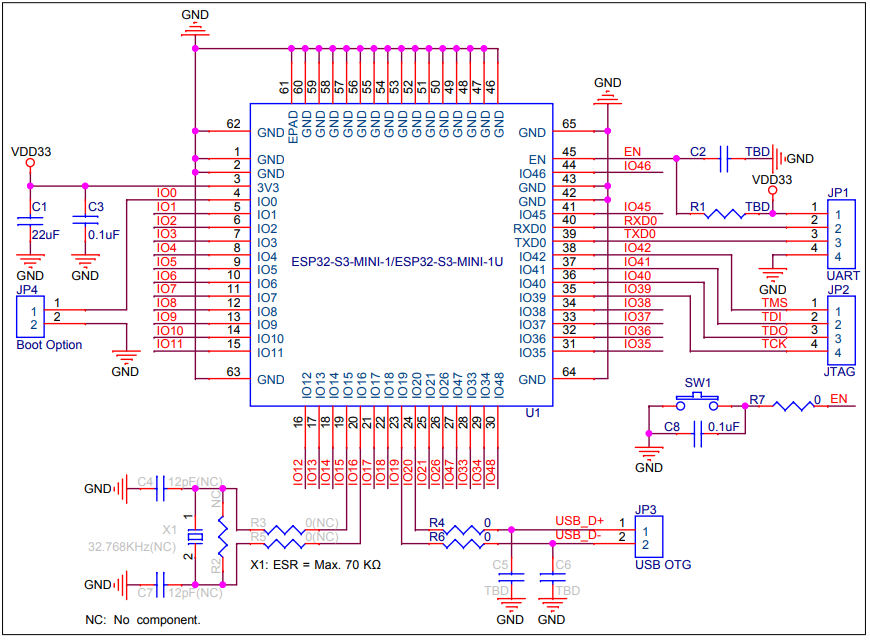Select the JP1 UART connector box
The image size is (870, 640).
point(841,234)
